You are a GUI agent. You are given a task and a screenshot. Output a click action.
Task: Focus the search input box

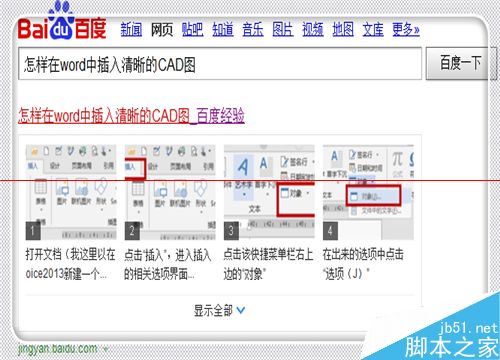click(x=220, y=64)
